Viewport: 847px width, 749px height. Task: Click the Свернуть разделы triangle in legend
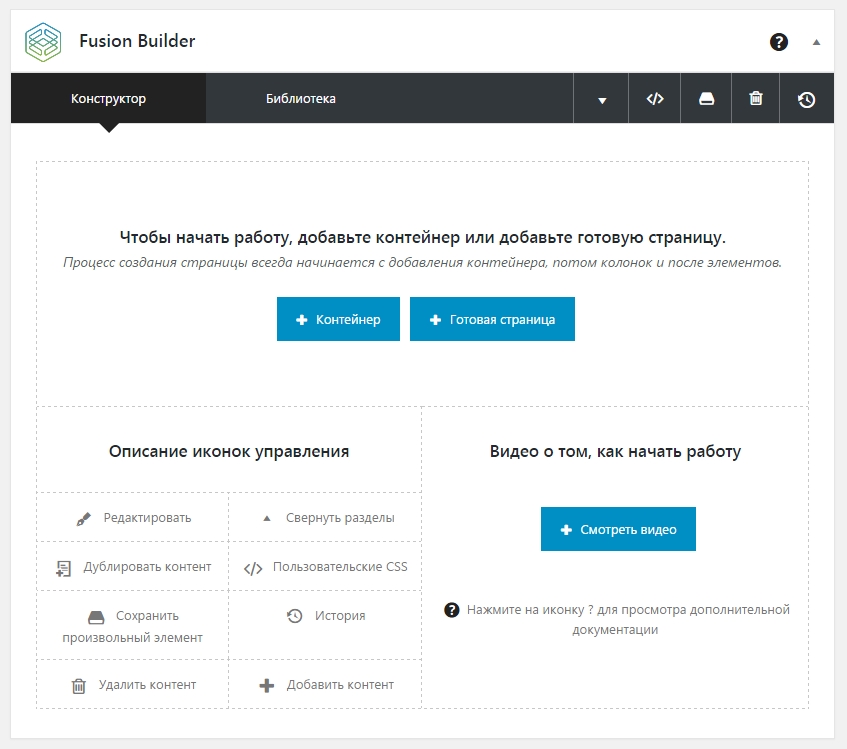pos(266,519)
